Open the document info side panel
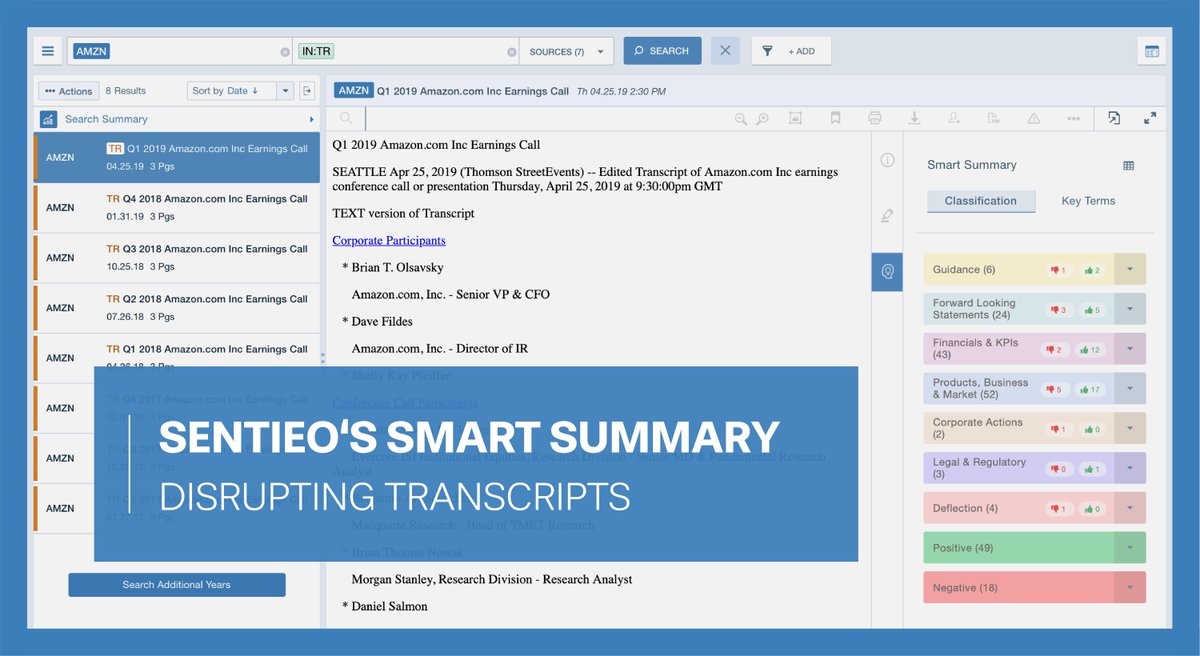 [x=887, y=160]
